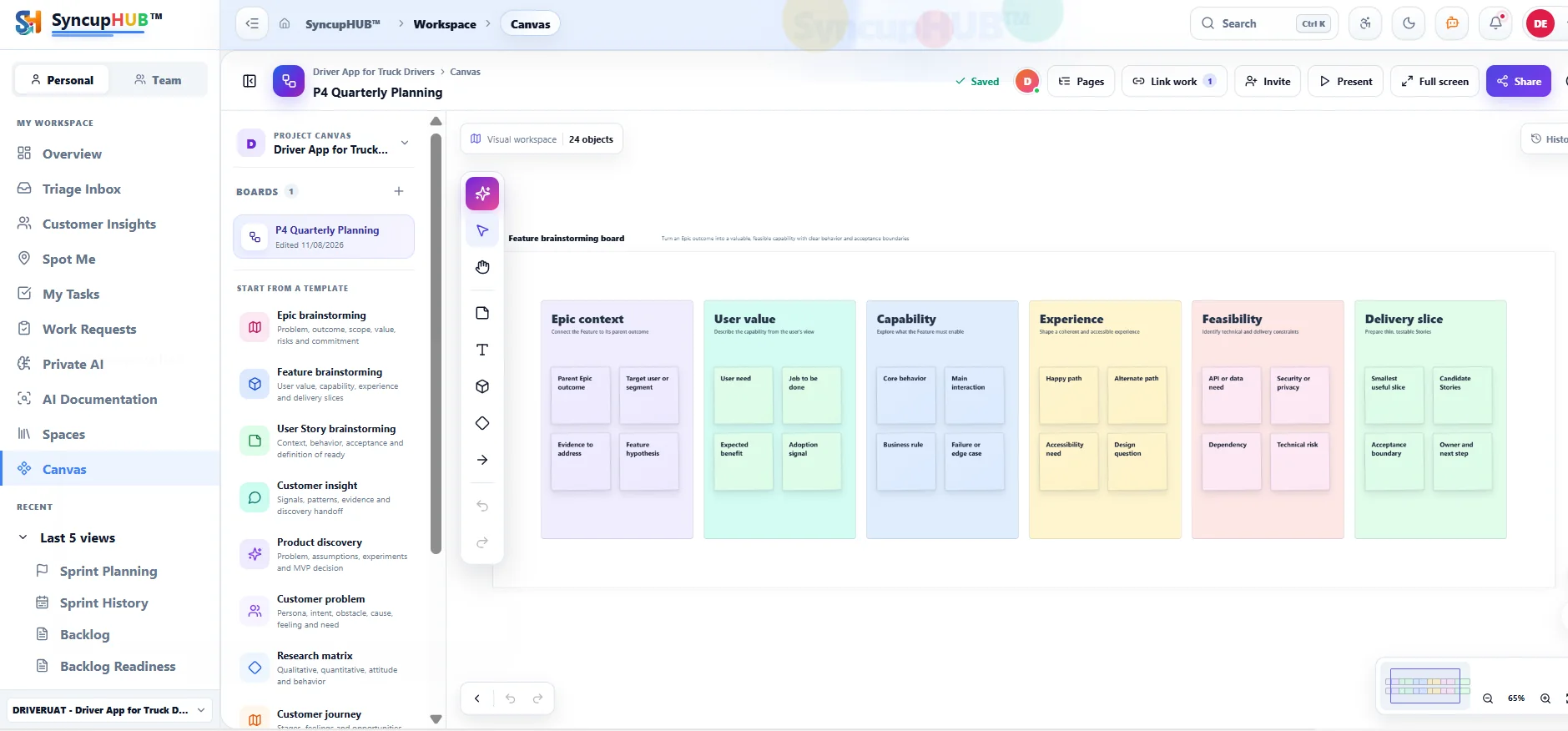
Task: Open notifications bell
Action: click(x=1495, y=23)
